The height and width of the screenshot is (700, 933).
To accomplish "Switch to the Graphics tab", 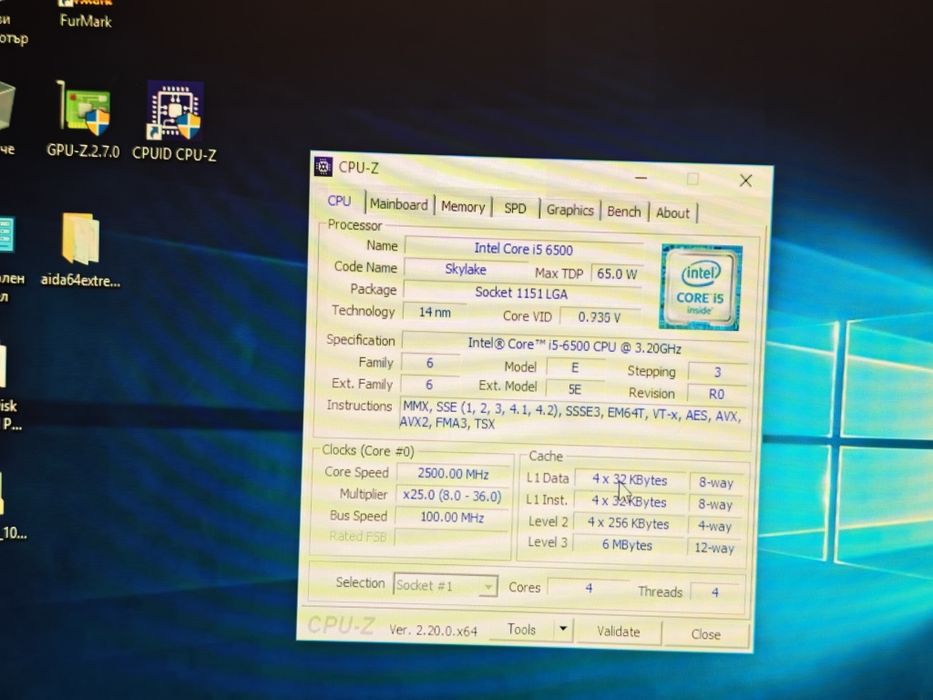I will click(569, 210).
